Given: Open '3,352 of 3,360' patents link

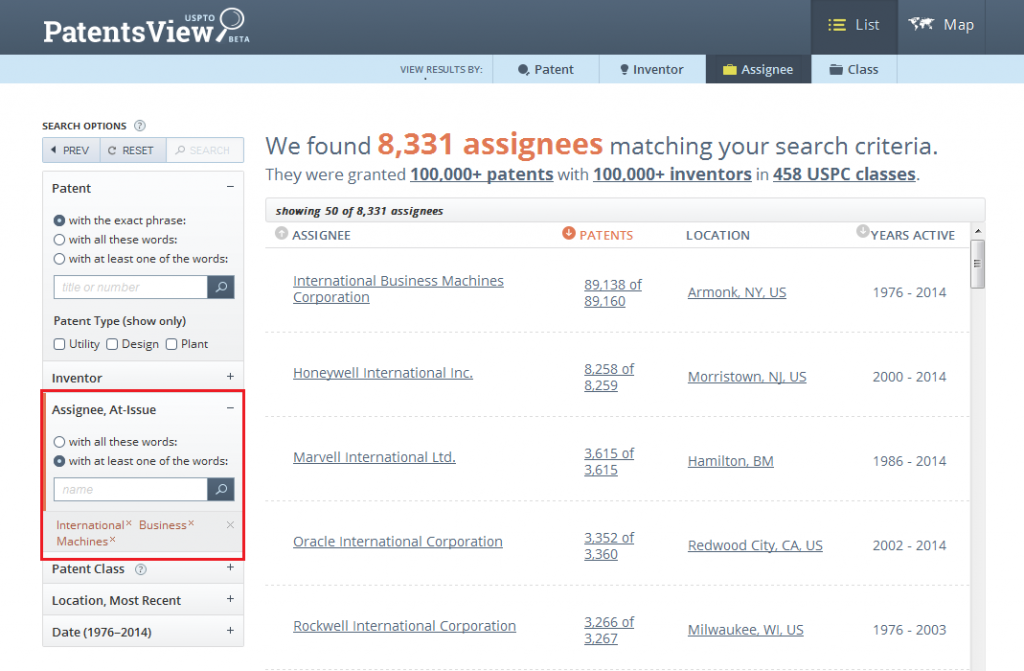Looking at the screenshot, I should click(609, 546).
